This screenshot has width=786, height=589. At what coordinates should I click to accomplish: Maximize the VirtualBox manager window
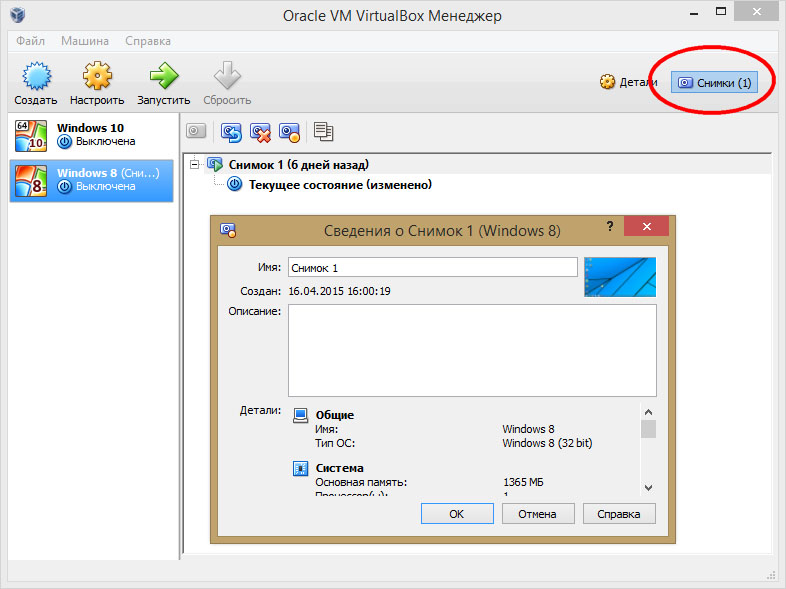point(721,12)
